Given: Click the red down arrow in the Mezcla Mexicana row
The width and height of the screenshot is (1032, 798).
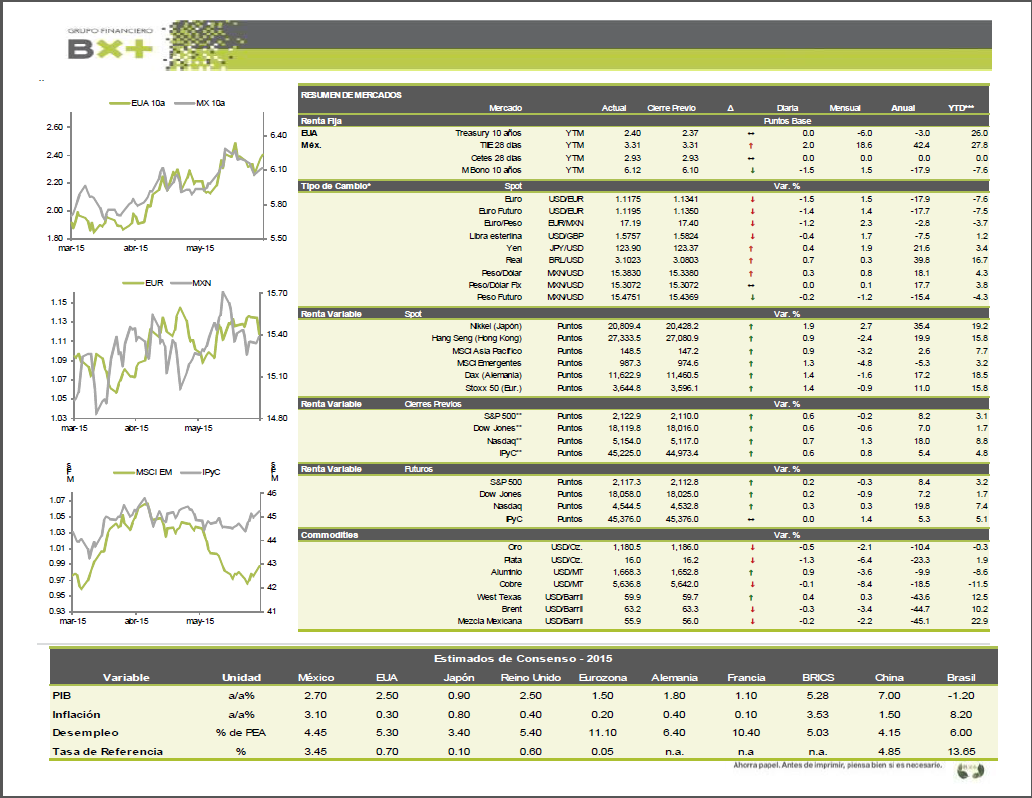Looking at the screenshot, I should [x=752, y=622].
